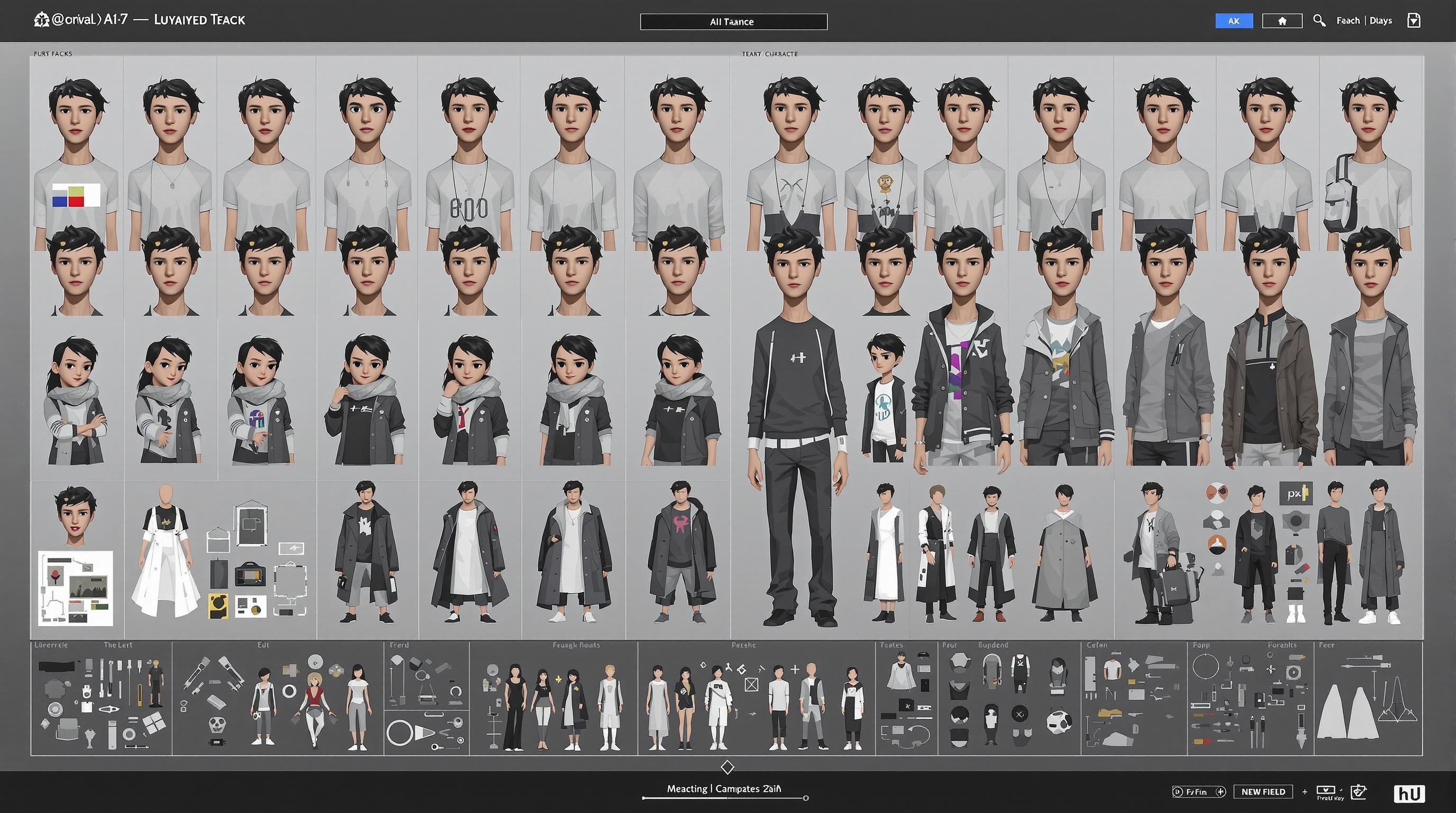Open the Fretl Key dropdown

coord(1325,790)
